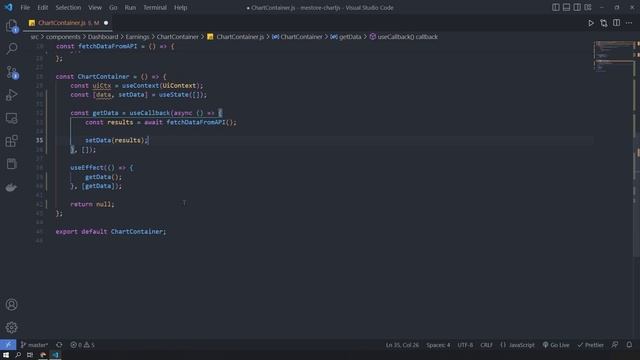640x360 pixels.
Task: Open remote window button in status bar
Action: pyautogui.click(x=8, y=345)
